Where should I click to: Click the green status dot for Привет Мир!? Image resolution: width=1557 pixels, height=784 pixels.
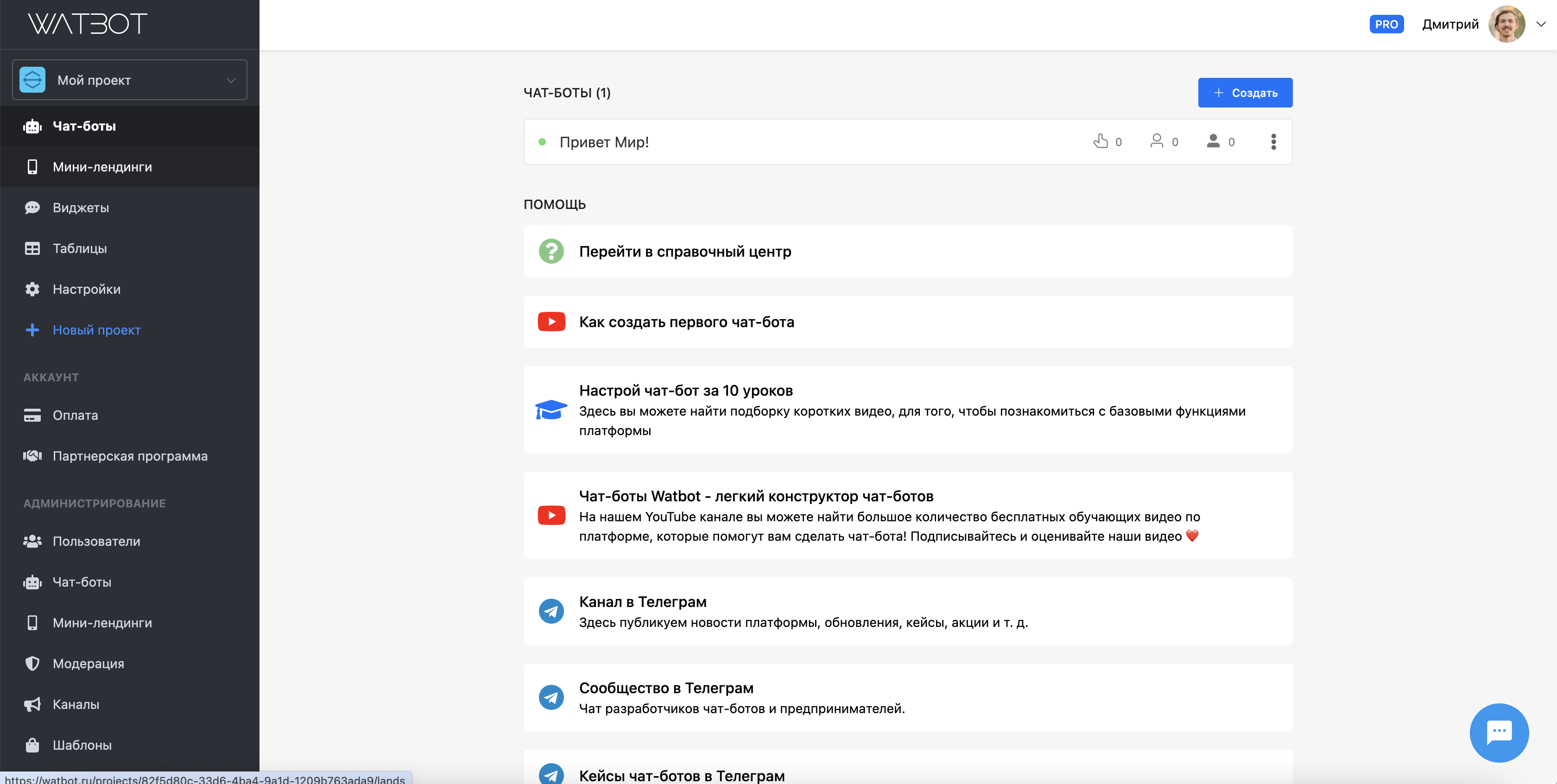542,142
